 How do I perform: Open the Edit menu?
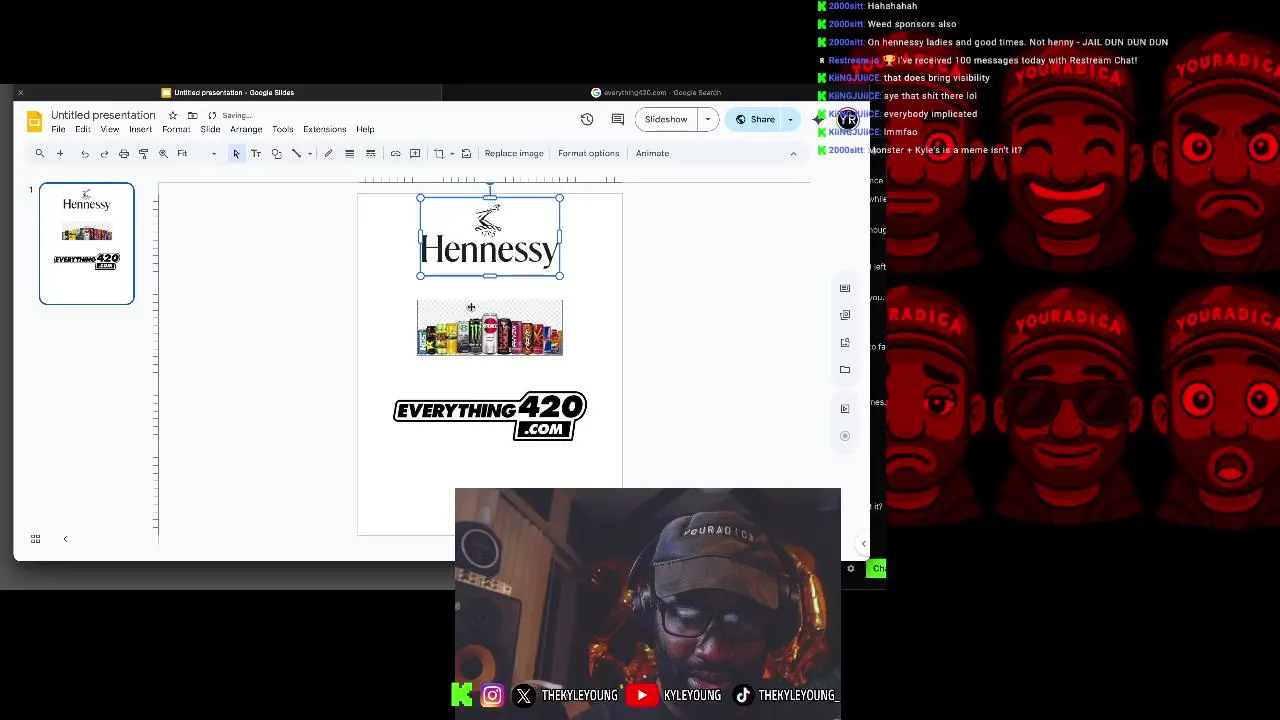(x=83, y=129)
